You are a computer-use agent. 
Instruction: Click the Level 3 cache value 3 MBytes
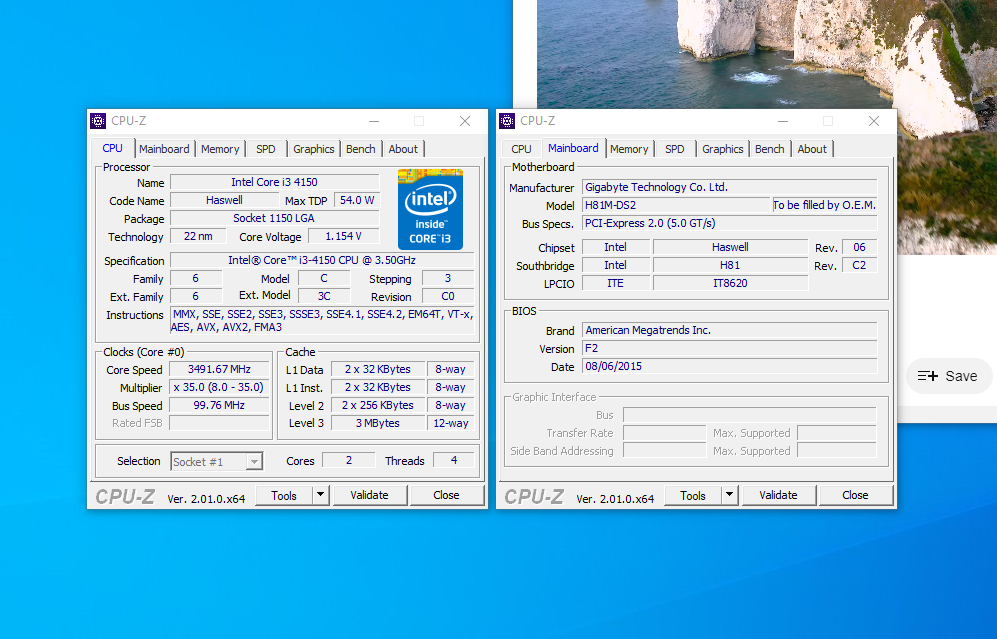coord(378,423)
